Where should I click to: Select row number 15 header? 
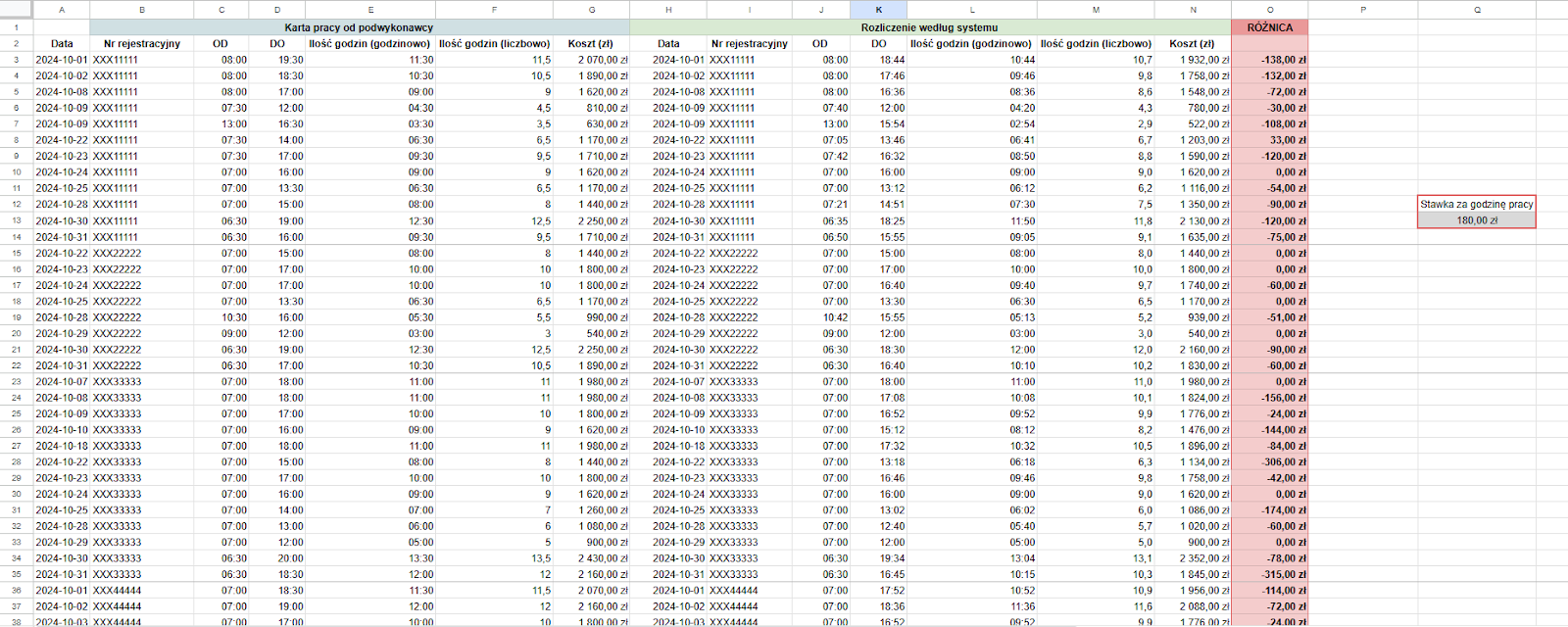click(17, 253)
